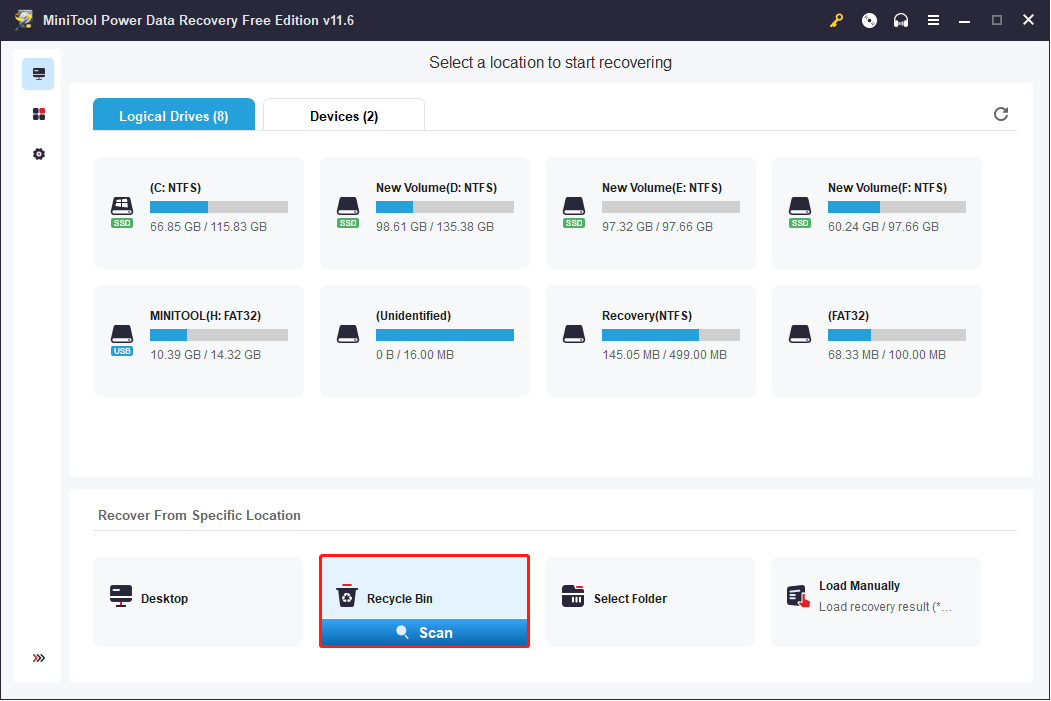Select the C: NTFS drive card
The image size is (1051, 701).
point(198,213)
